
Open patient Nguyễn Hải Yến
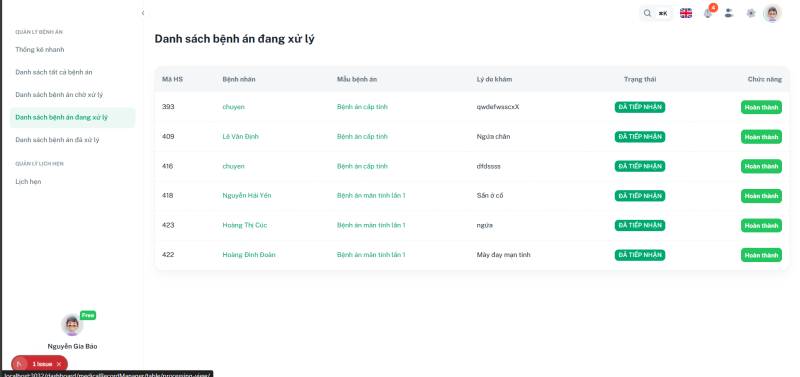pyautogui.click(x=247, y=195)
